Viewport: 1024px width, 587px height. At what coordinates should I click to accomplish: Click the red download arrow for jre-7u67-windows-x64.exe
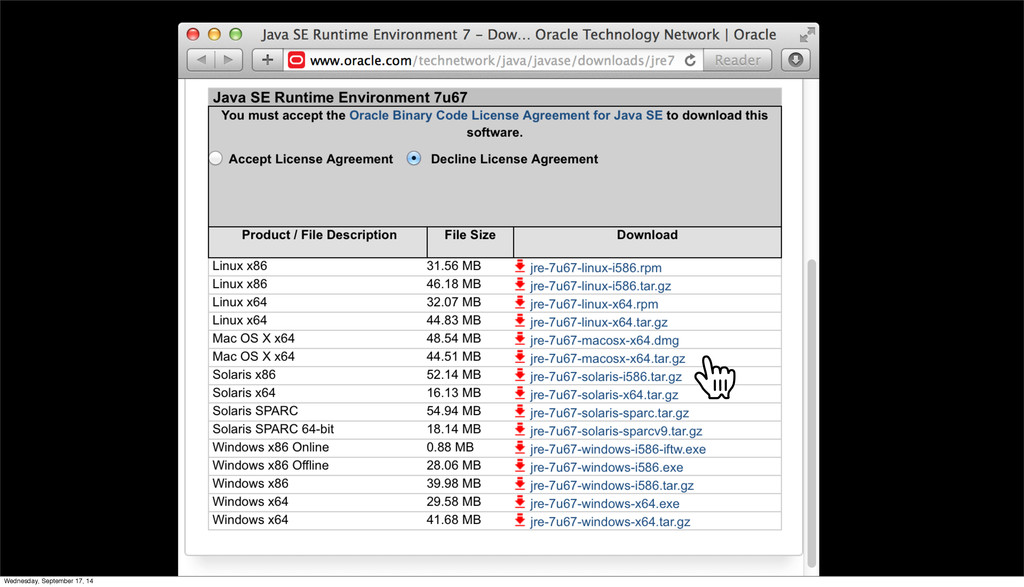coord(520,503)
